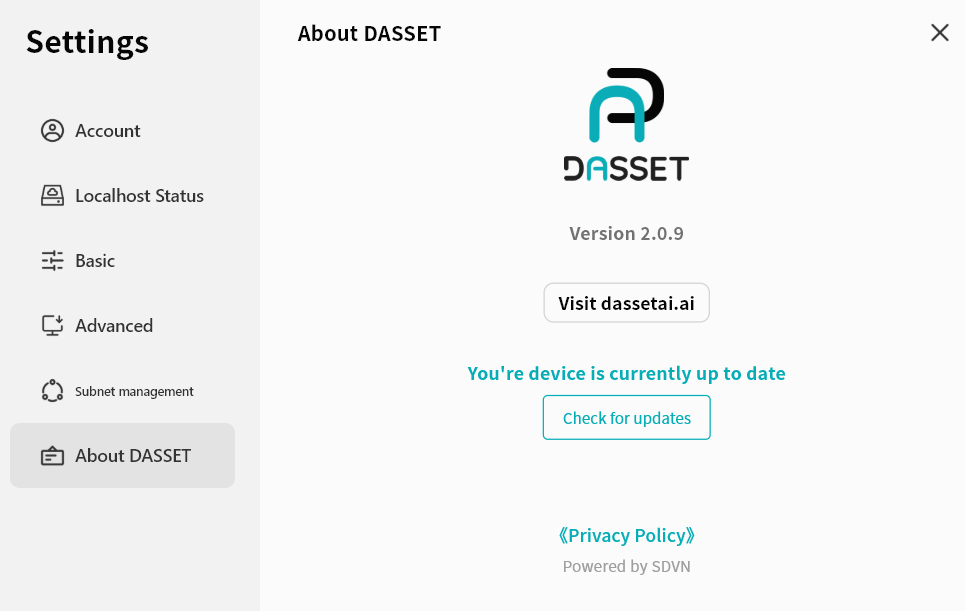Click the Version 2.0.9 text
965x611 pixels.
click(626, 233)
